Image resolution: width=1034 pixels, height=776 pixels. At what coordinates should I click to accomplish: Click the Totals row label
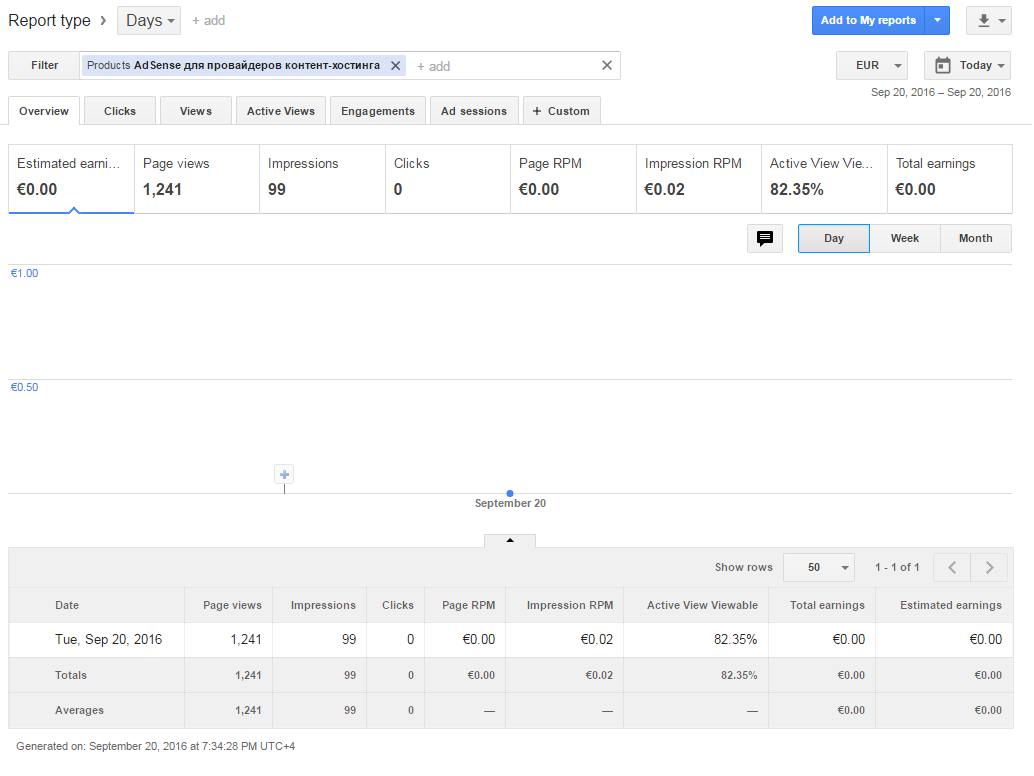(x=71, y=675)
